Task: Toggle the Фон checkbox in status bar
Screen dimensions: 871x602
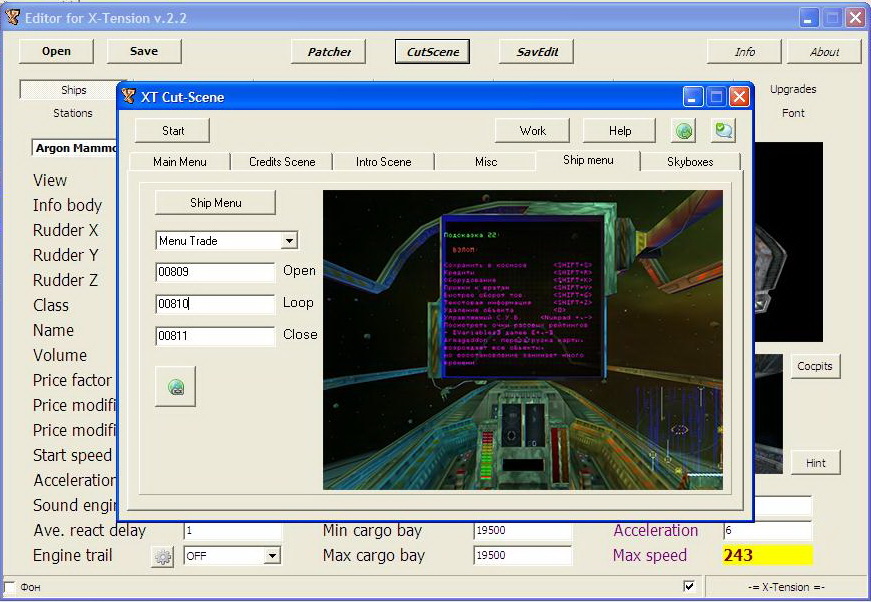Action: tap(10, 586)
